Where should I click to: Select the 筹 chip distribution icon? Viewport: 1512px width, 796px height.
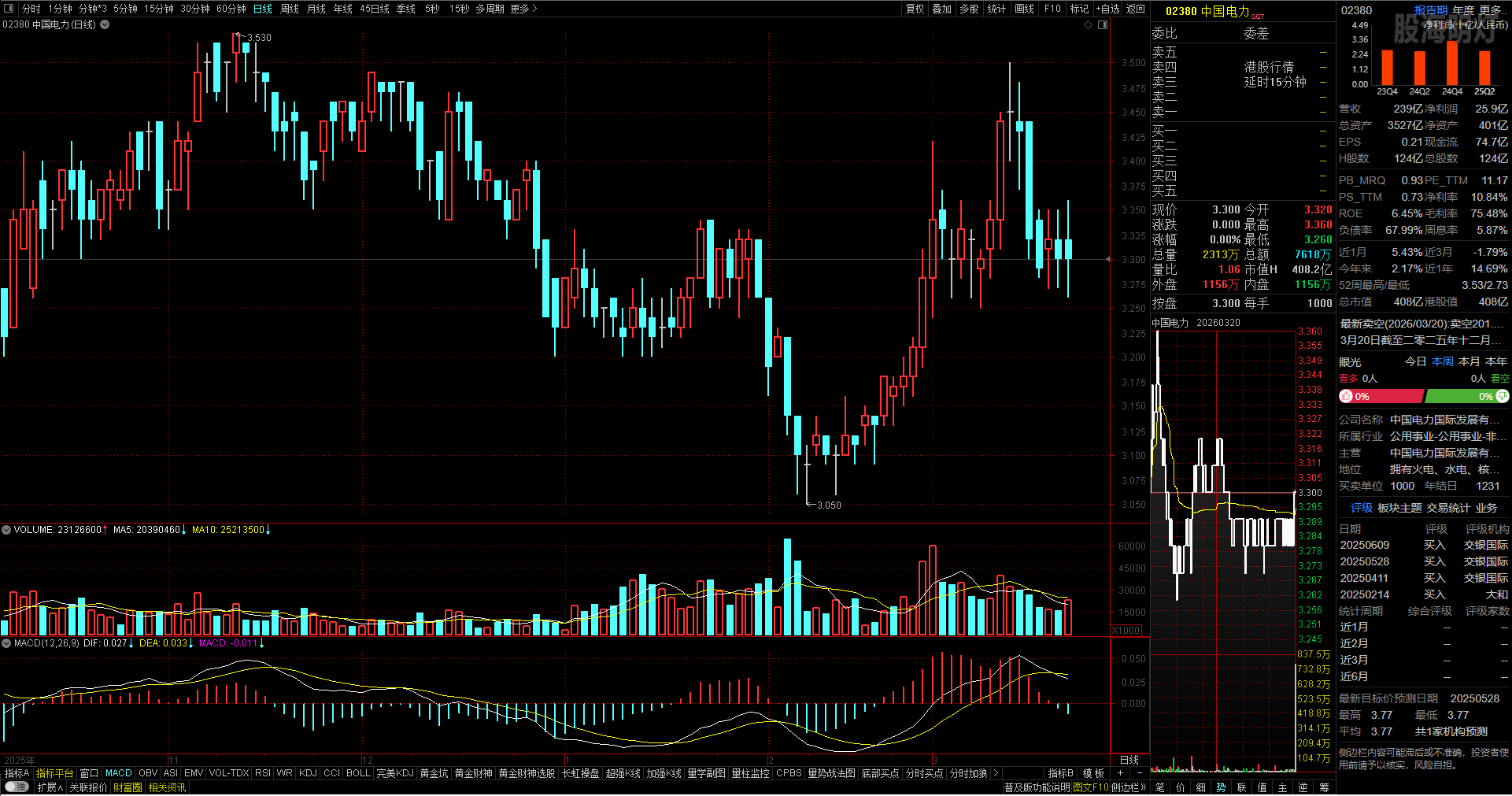click(1324, 787)
